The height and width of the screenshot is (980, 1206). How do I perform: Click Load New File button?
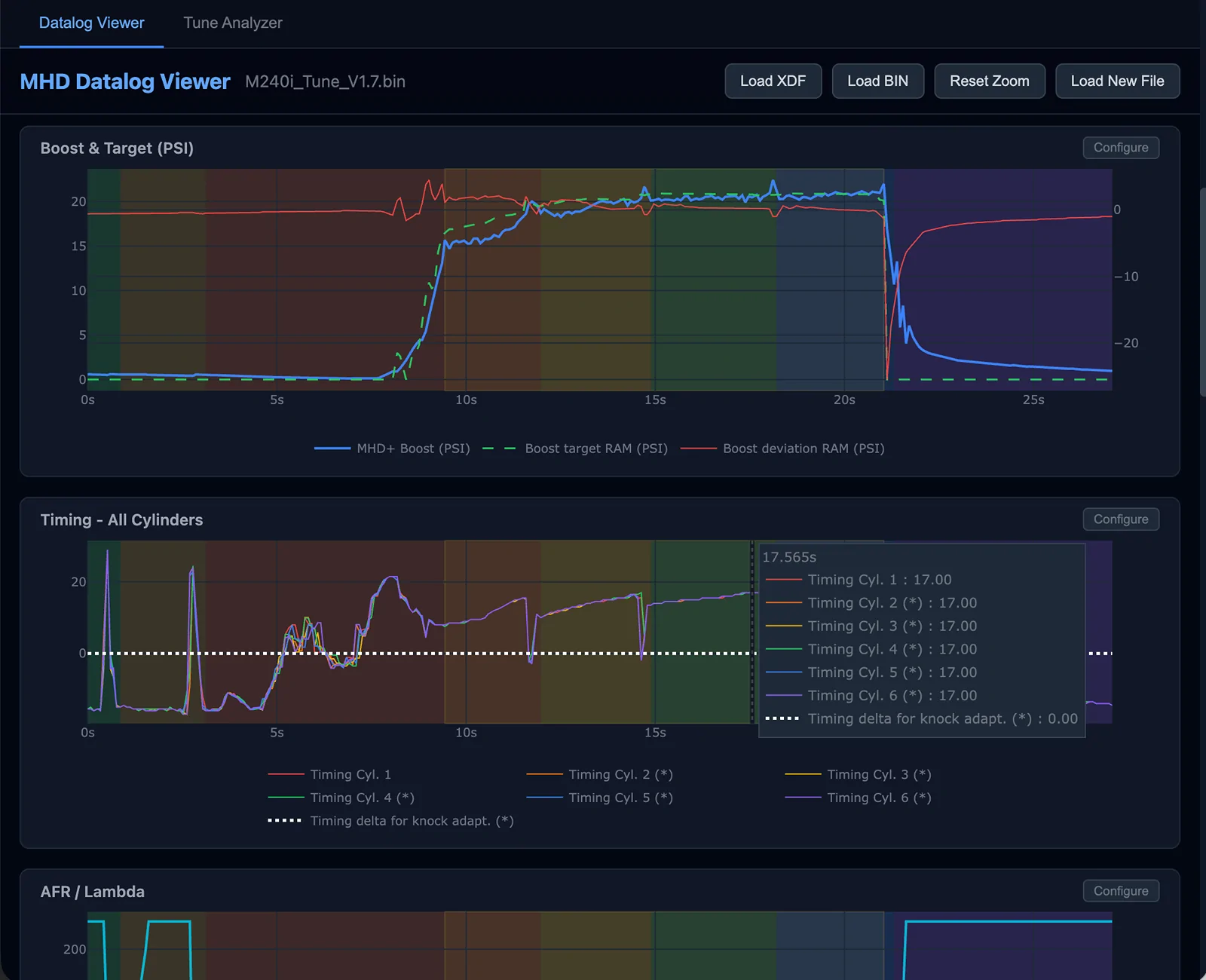pos(1117,81)
